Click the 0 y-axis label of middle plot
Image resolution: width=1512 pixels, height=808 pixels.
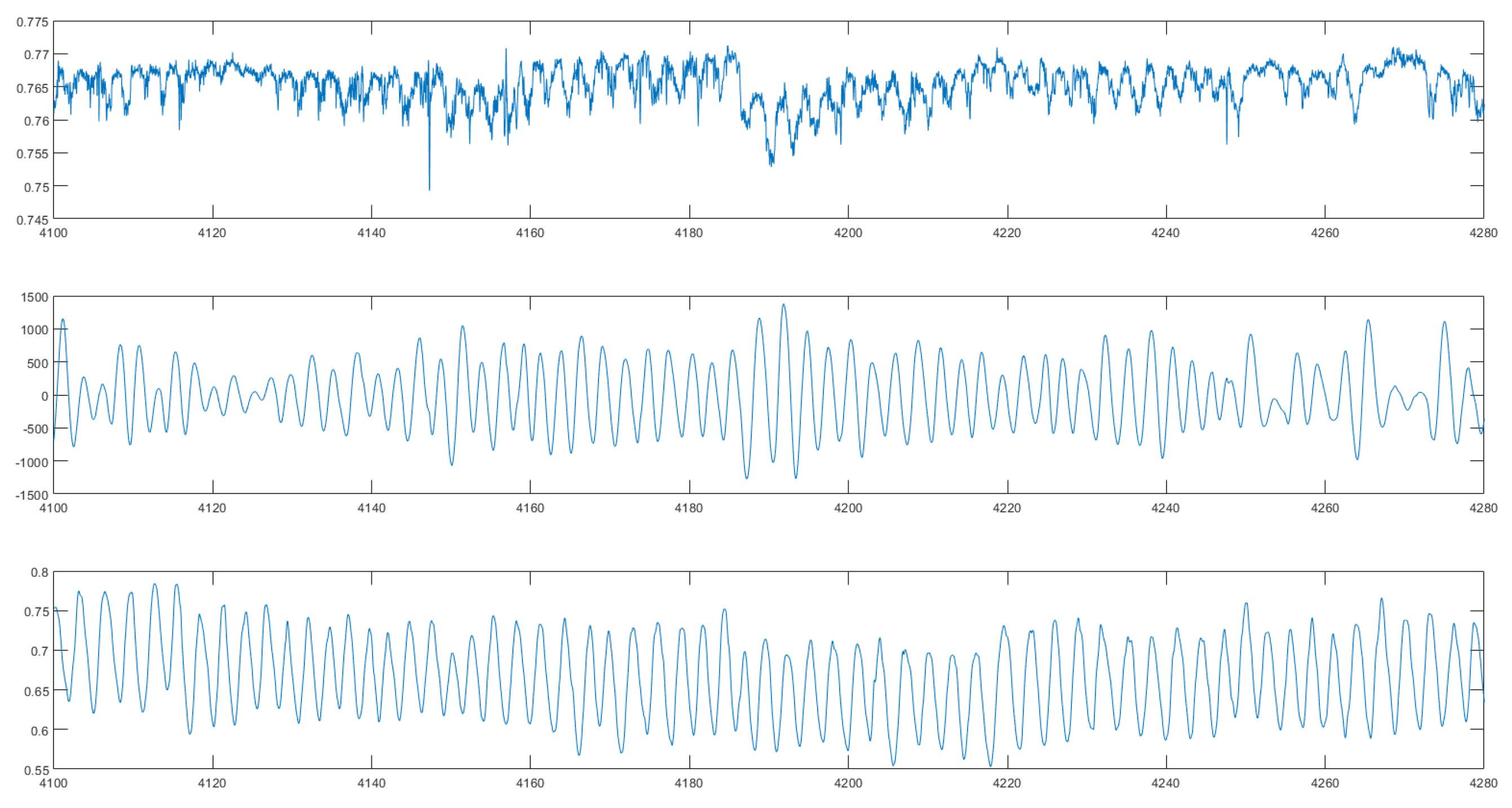point(45,396)
